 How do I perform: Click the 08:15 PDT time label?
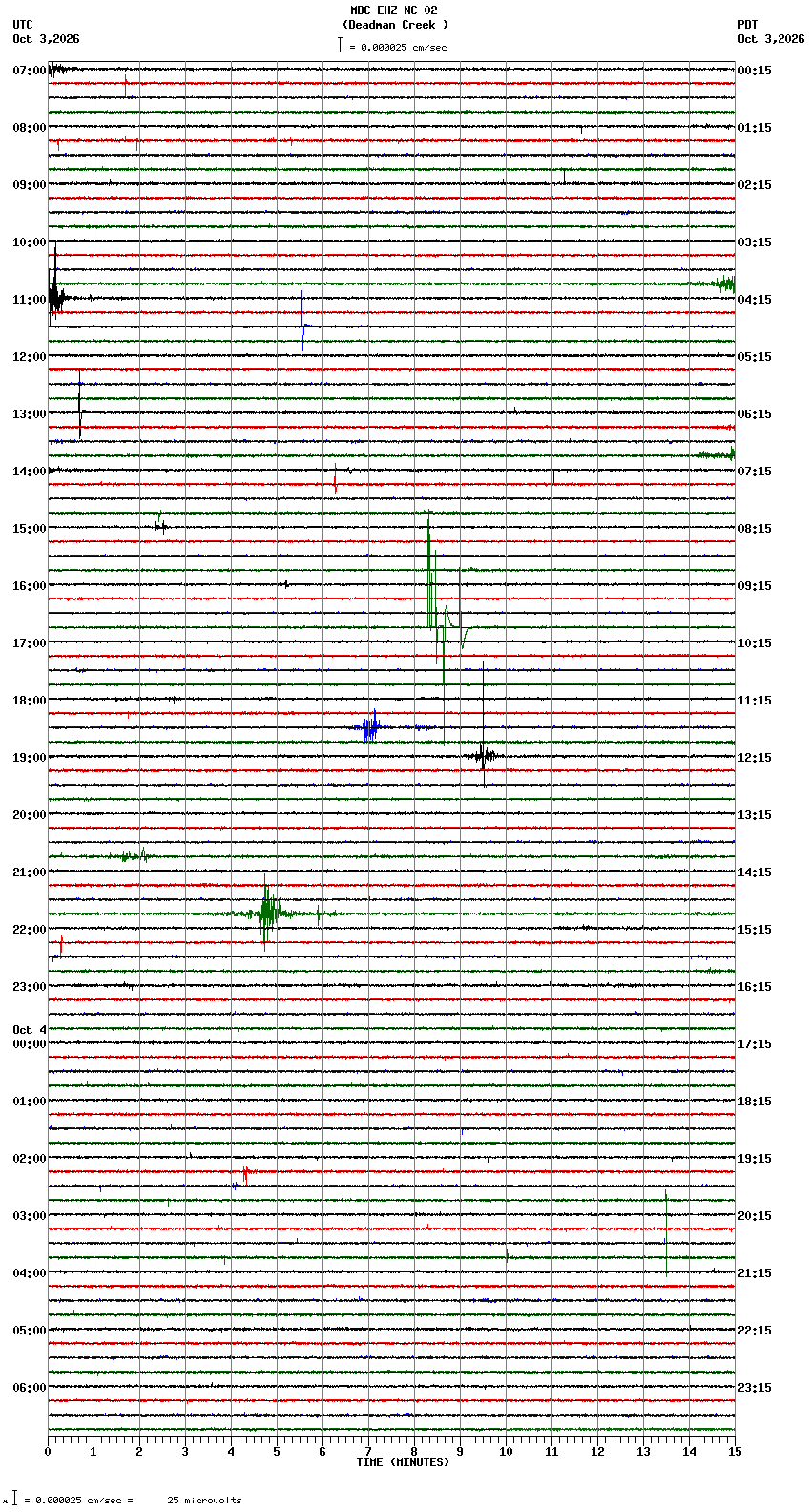pos(755,529)
